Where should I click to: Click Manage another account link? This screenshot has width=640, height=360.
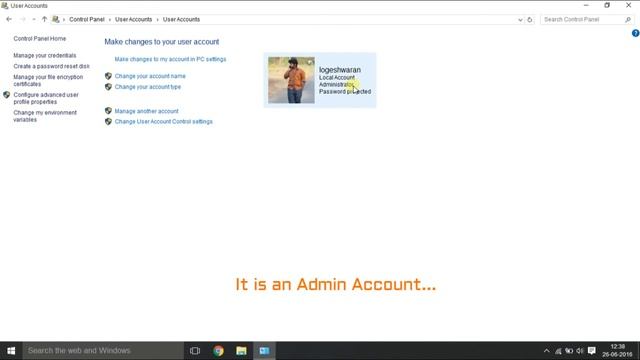point(146,111)
